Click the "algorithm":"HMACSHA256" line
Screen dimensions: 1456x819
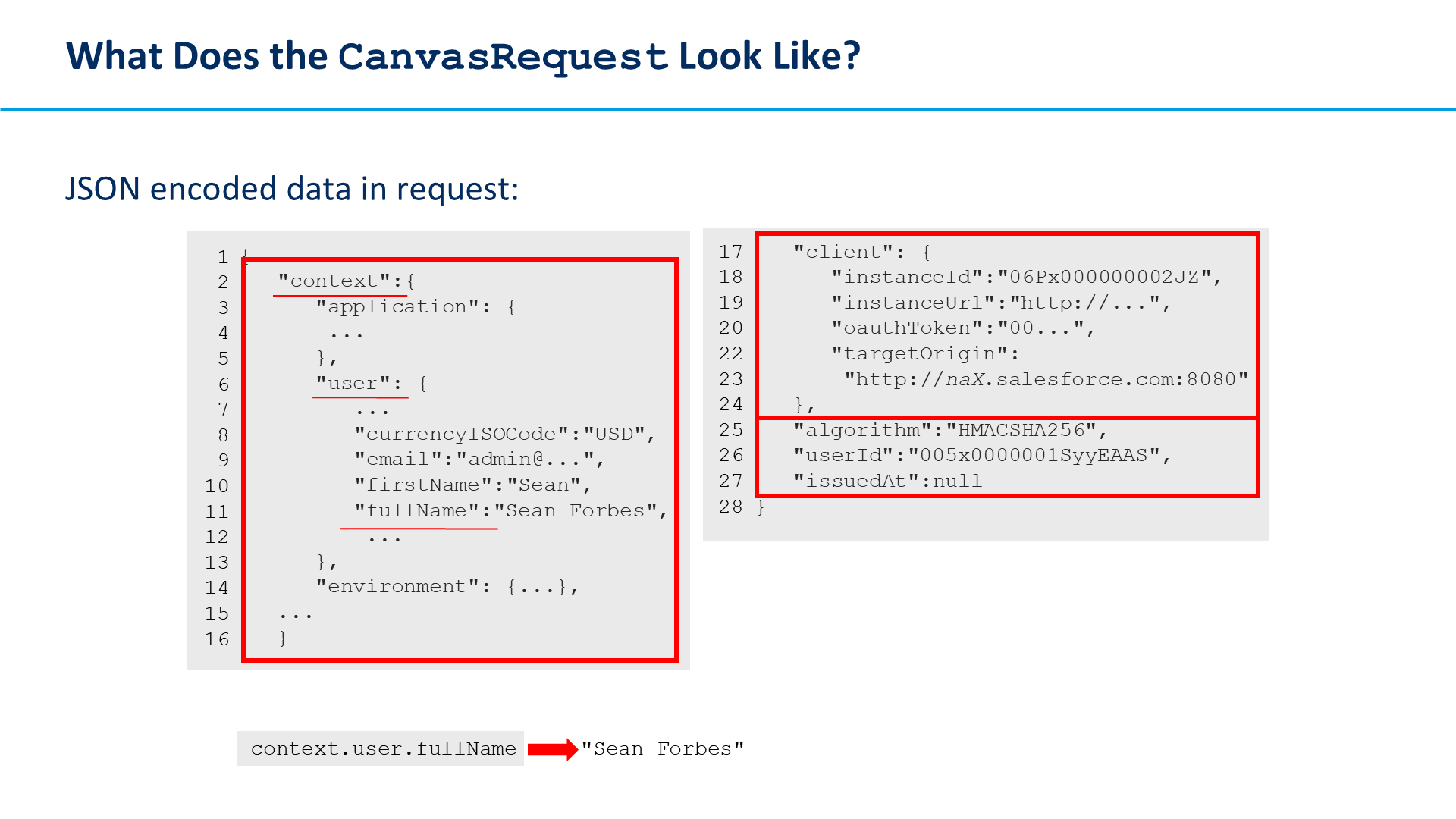pos(951,431)
